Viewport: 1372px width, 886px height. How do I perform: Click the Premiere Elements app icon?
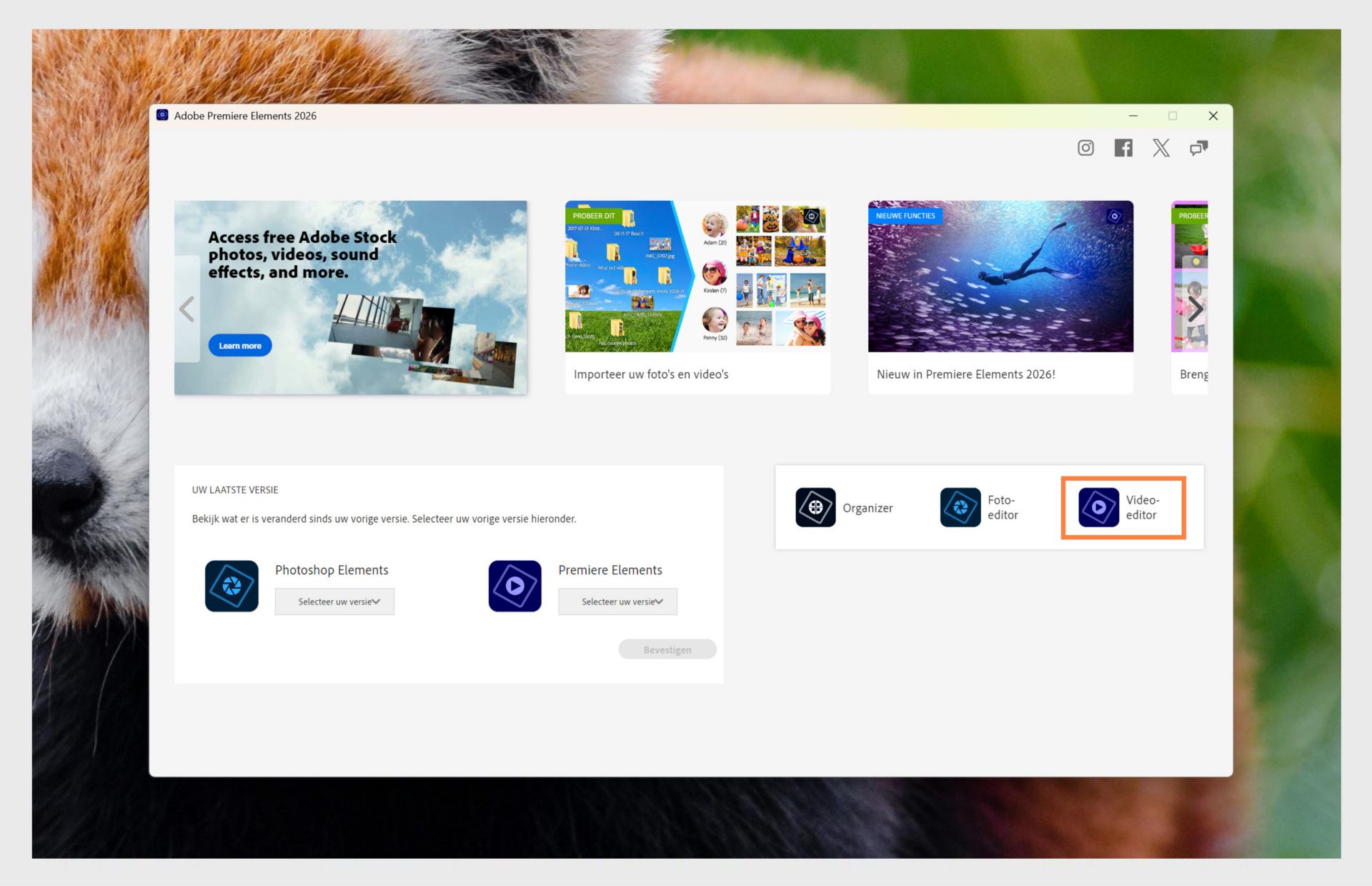click(x=514, y=586)
